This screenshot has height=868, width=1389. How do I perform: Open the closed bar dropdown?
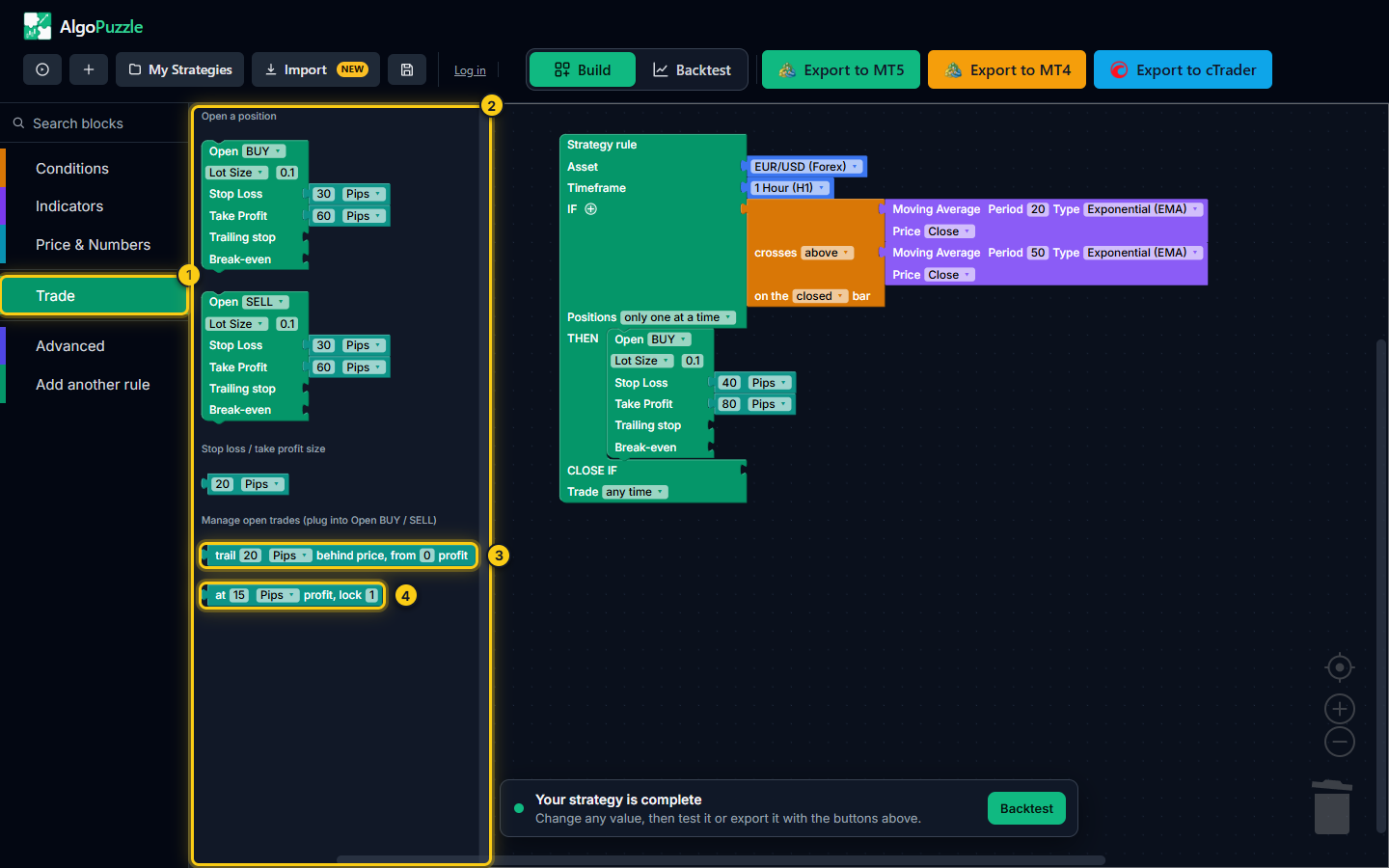click(820, 296)
